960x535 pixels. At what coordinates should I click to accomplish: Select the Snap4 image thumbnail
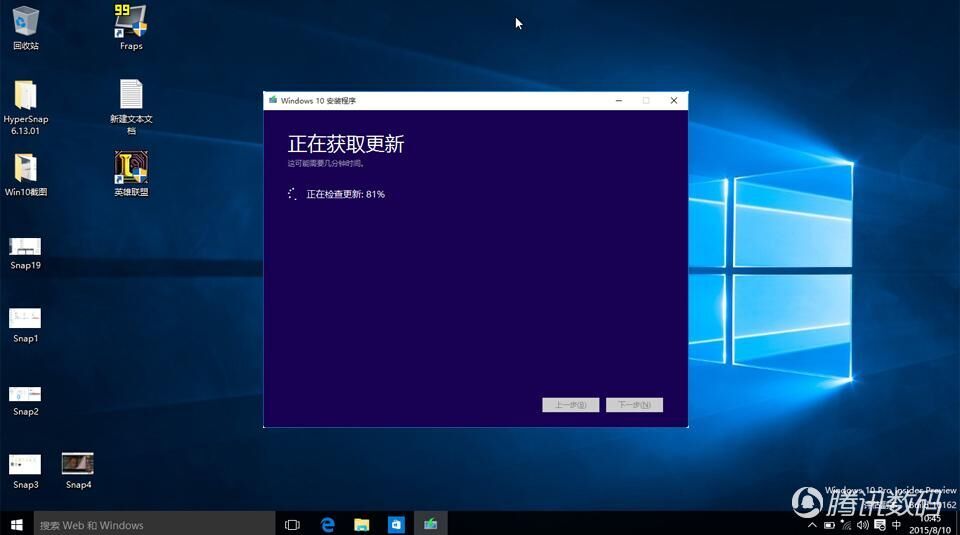tap(78, 464)
